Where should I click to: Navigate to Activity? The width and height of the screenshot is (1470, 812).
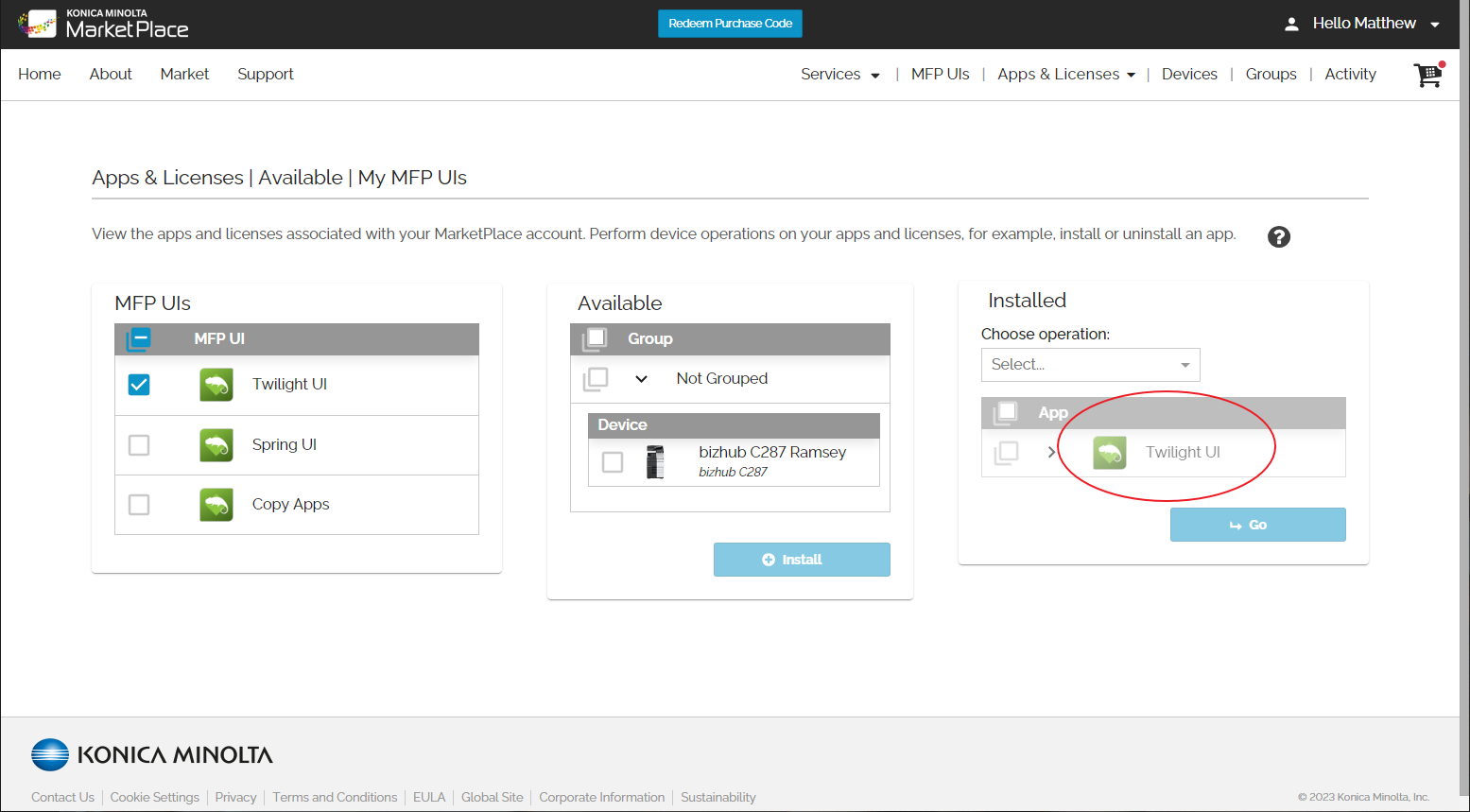pos(1350,75)
